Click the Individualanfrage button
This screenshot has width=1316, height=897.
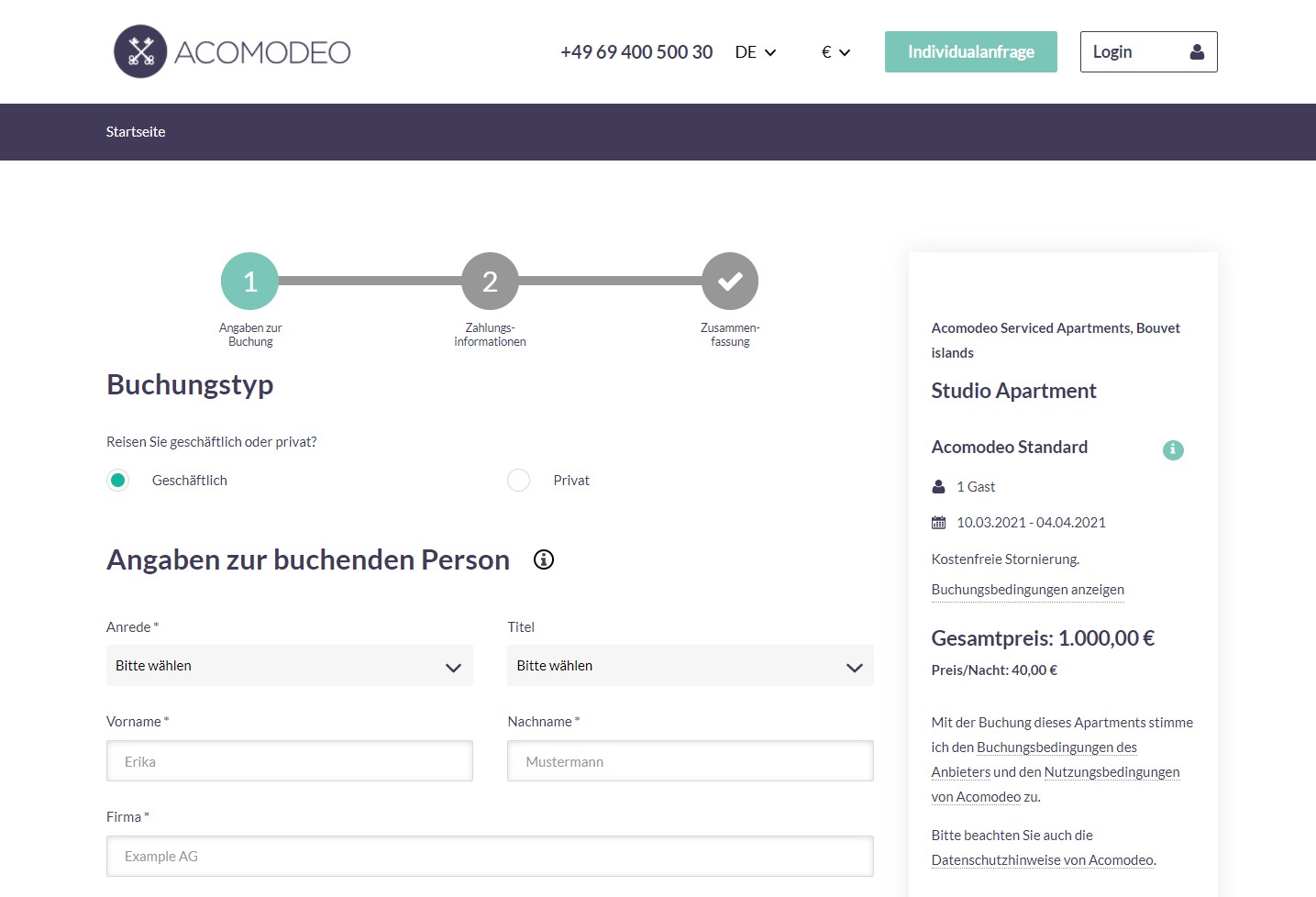click(x=970, y=52)
